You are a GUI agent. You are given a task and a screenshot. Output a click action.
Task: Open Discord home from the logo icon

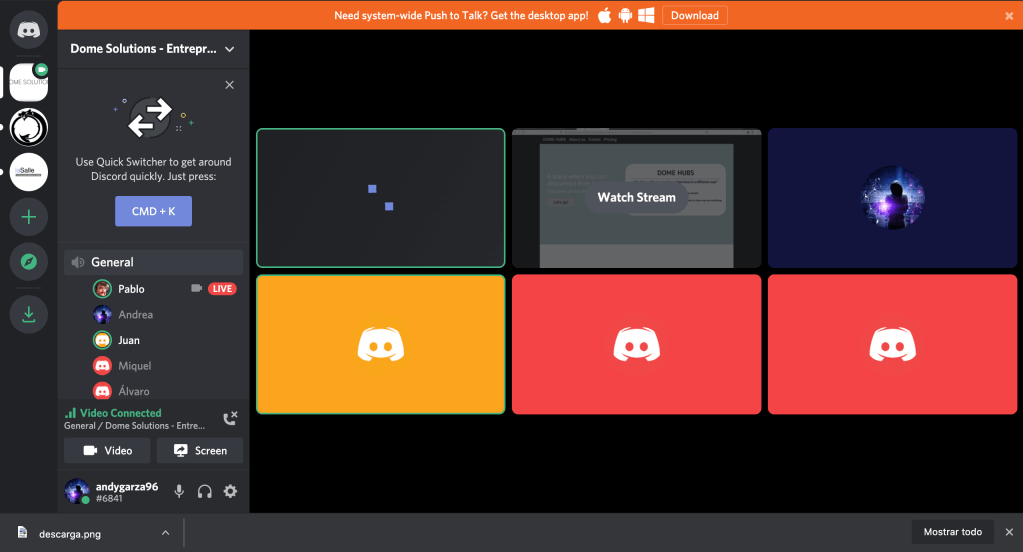28,30
